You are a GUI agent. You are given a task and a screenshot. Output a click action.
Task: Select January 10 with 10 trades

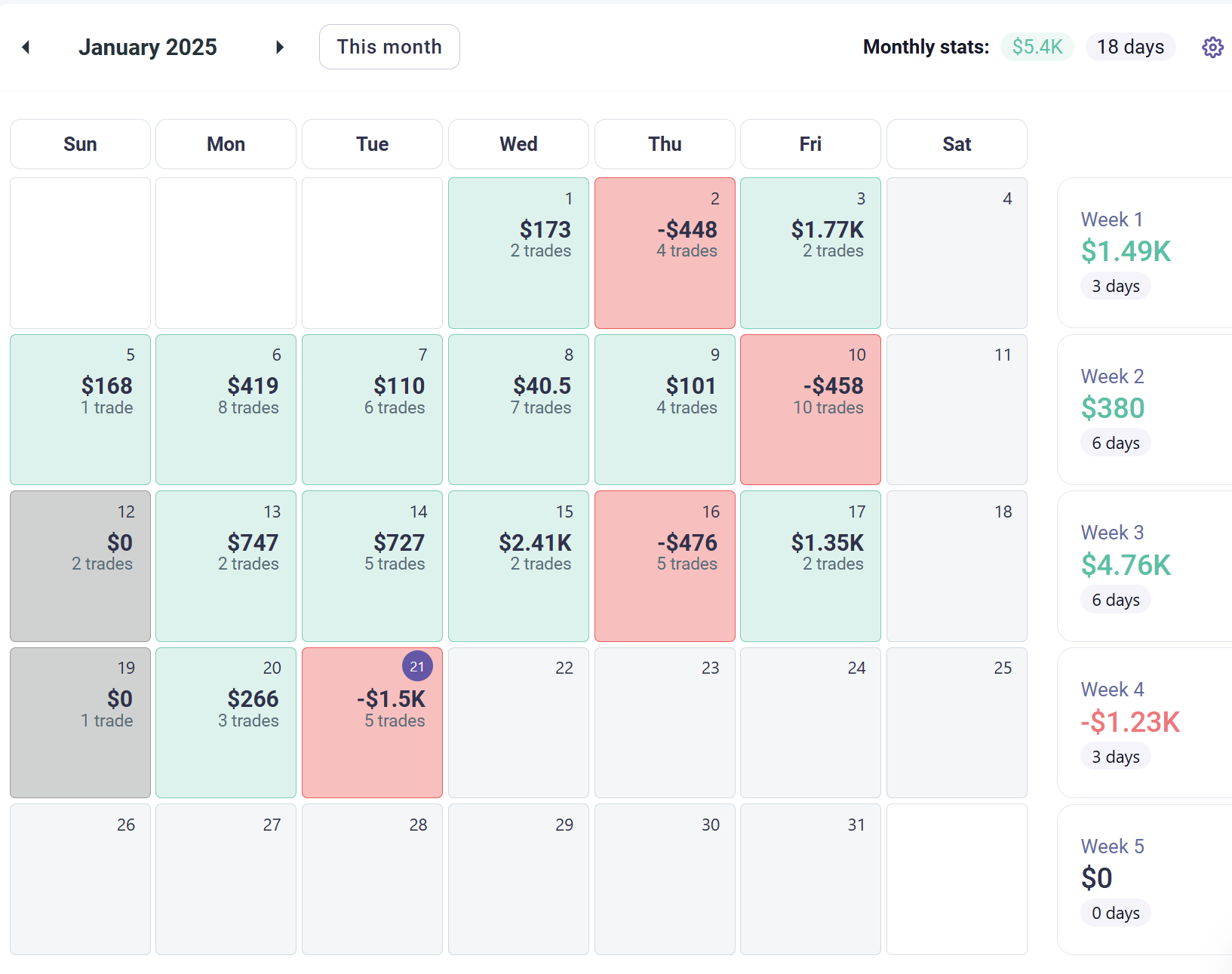point(810,409)
